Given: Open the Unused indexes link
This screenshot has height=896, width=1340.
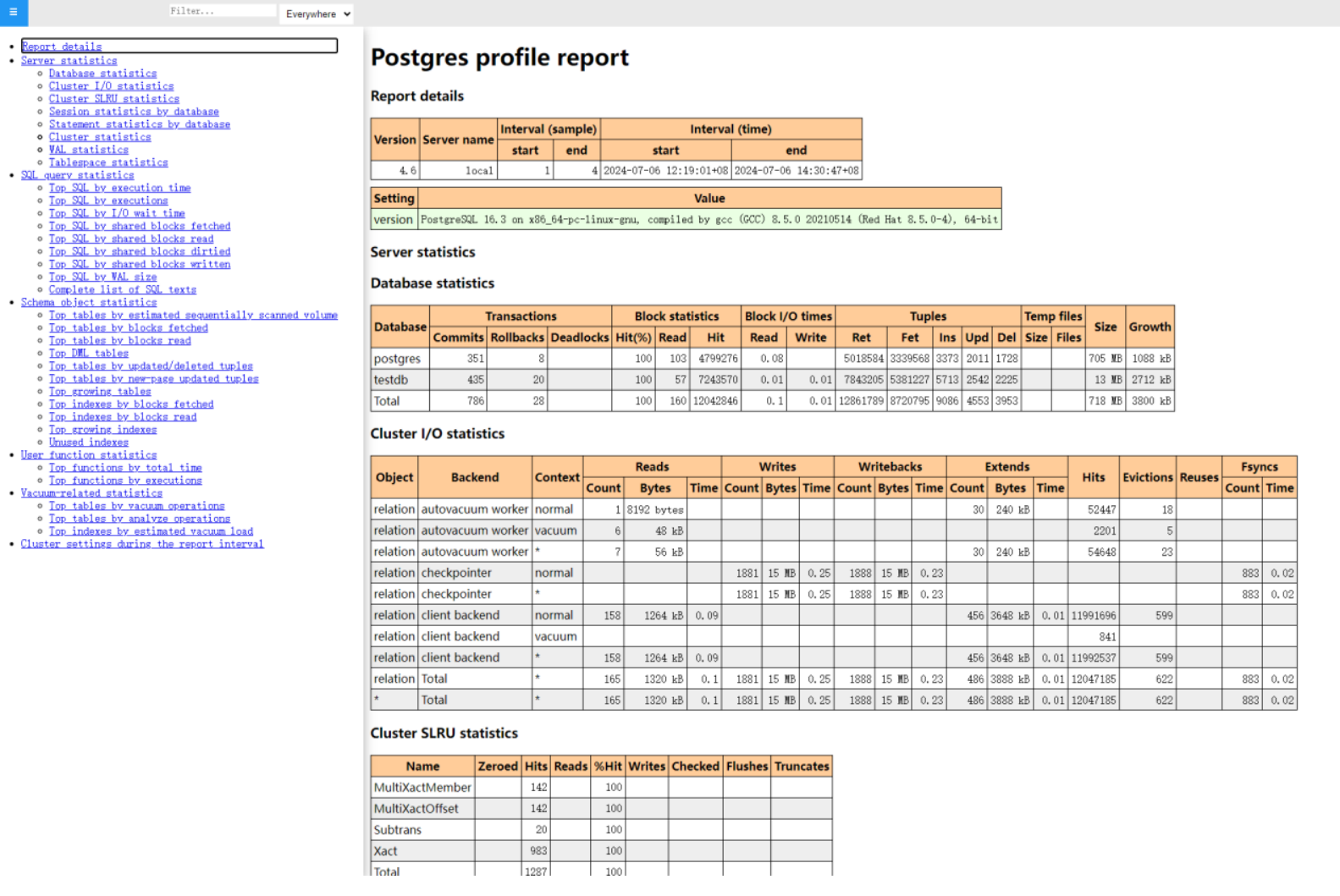Looking at the screenshot, I should point(89,442).
